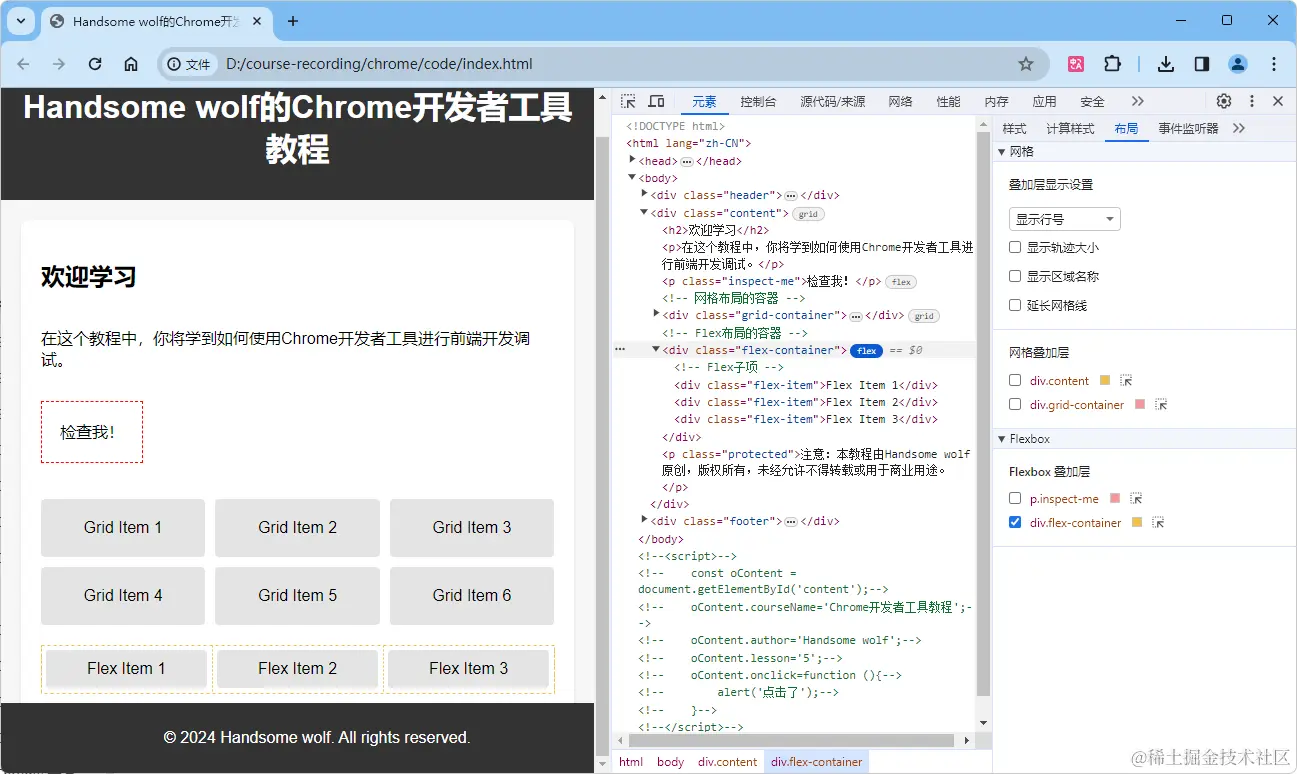Switch to the 源代码/来源 tab
The image size is (1297, 774).
click(833, 101)
